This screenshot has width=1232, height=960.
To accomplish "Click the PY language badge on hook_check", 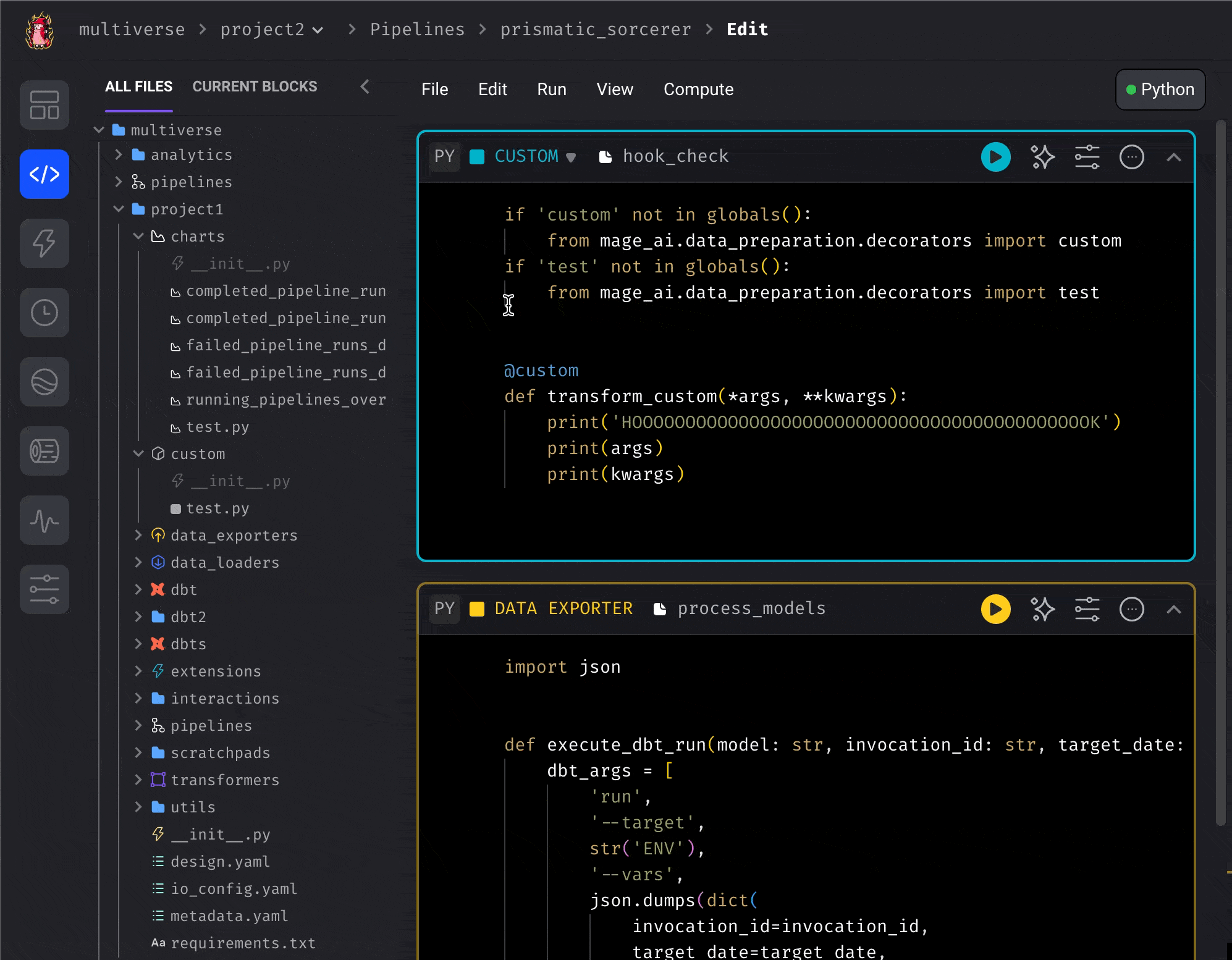I will (x=444, y=157).
